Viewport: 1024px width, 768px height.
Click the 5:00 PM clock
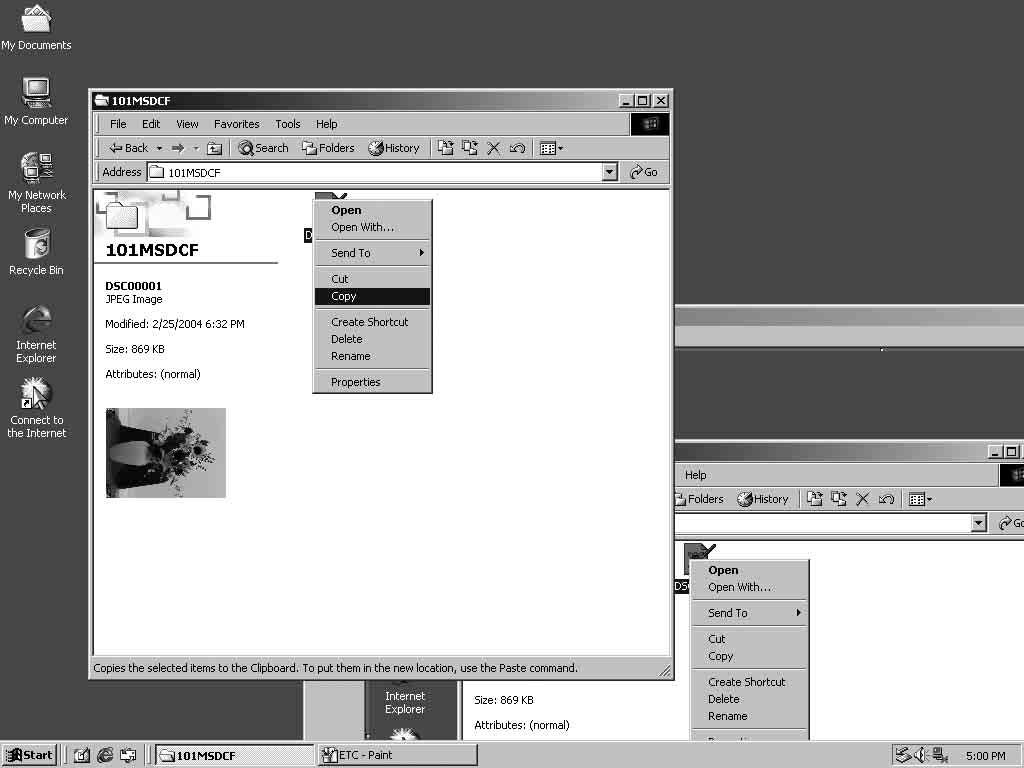(x=985, y=756)
